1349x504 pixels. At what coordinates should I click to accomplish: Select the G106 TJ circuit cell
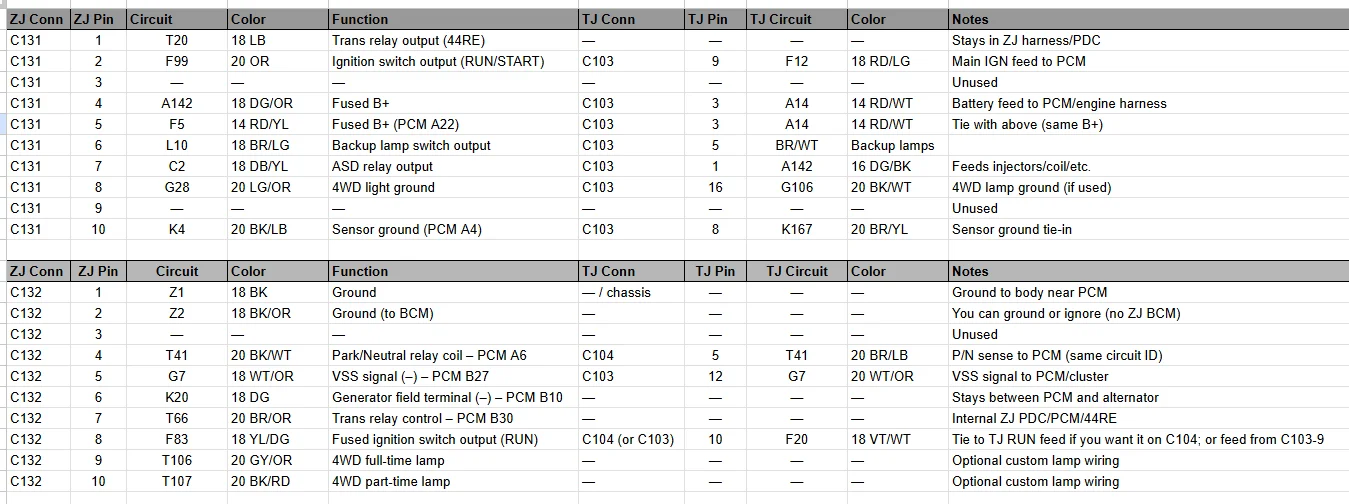(x=796, y=187)
